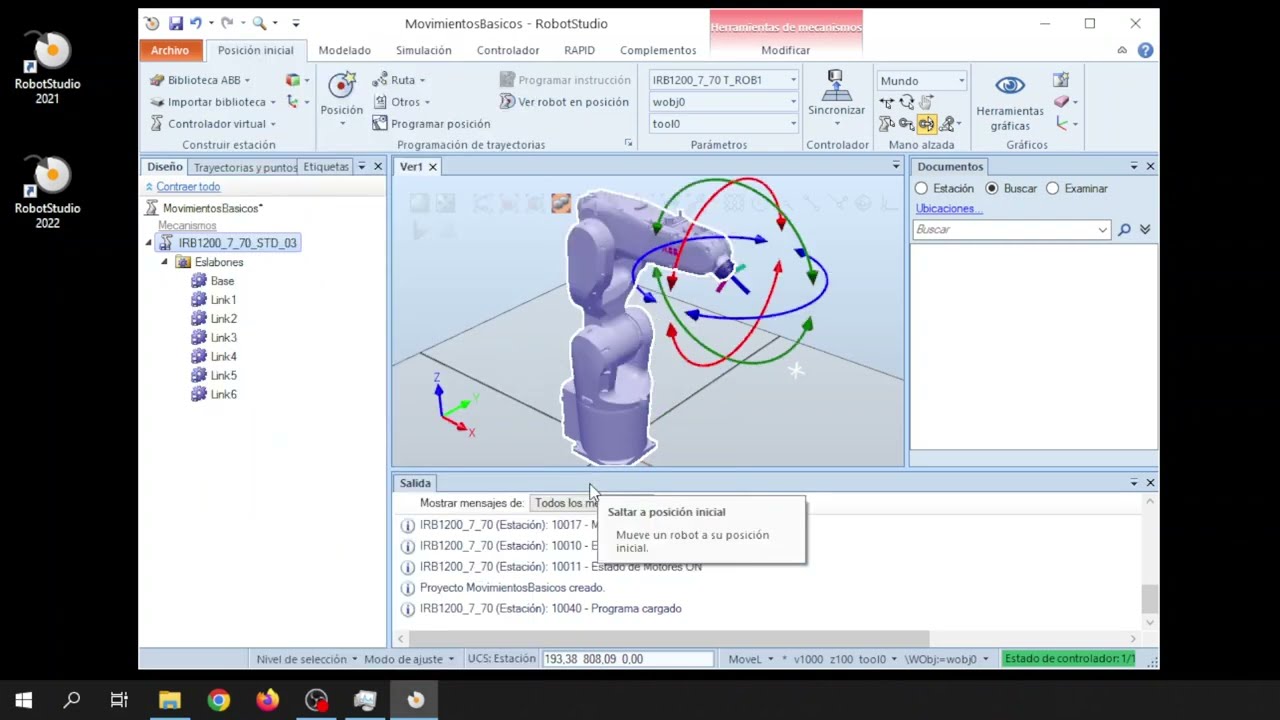Select the Jog Linear tool icon
The width and height of the screenshot is (1280, 720).
coord(906,124)
